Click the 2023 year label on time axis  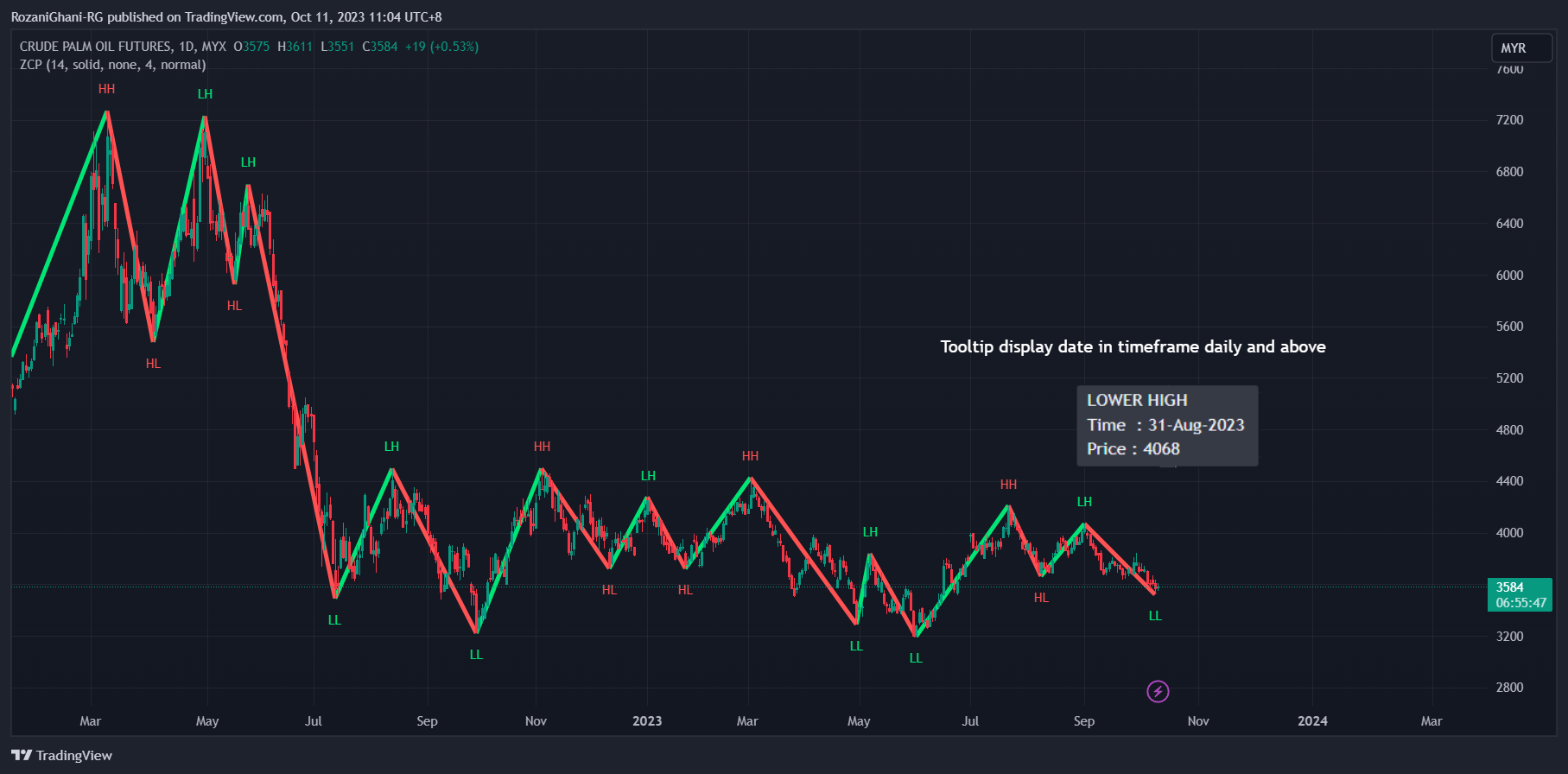pos(647,721)
